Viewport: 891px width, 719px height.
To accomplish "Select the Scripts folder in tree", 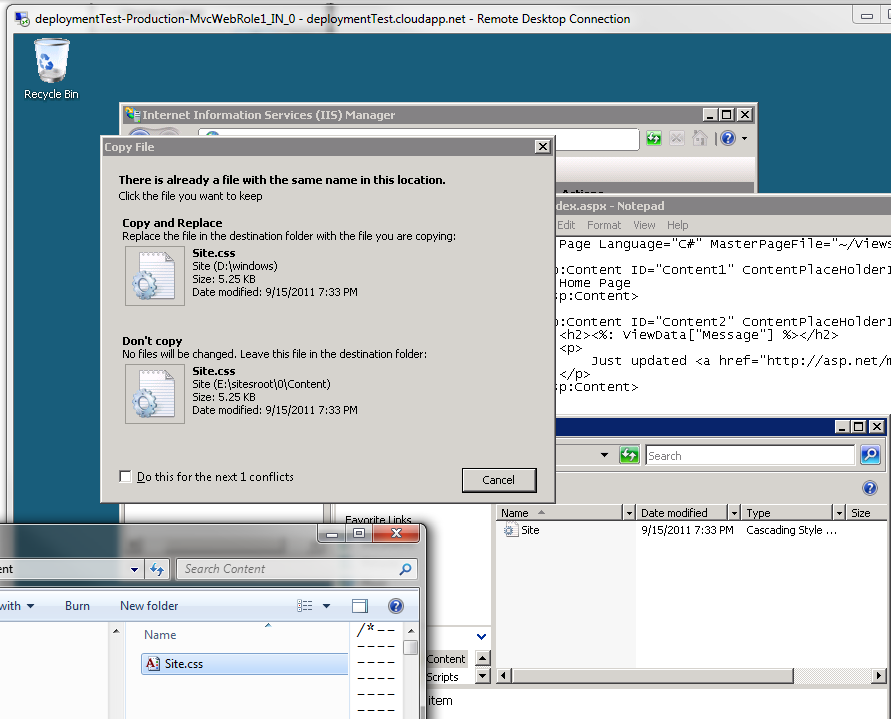I will tap(443, 677).
